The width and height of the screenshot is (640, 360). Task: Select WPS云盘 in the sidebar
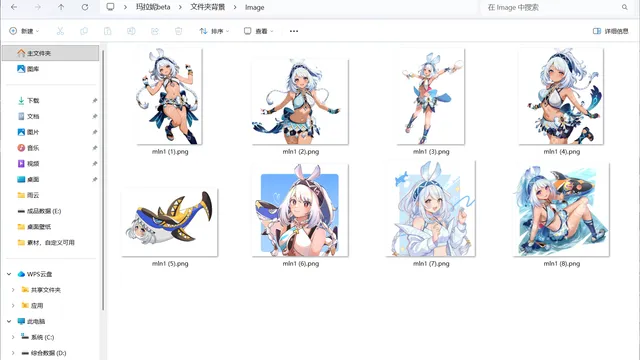point(35,274)
